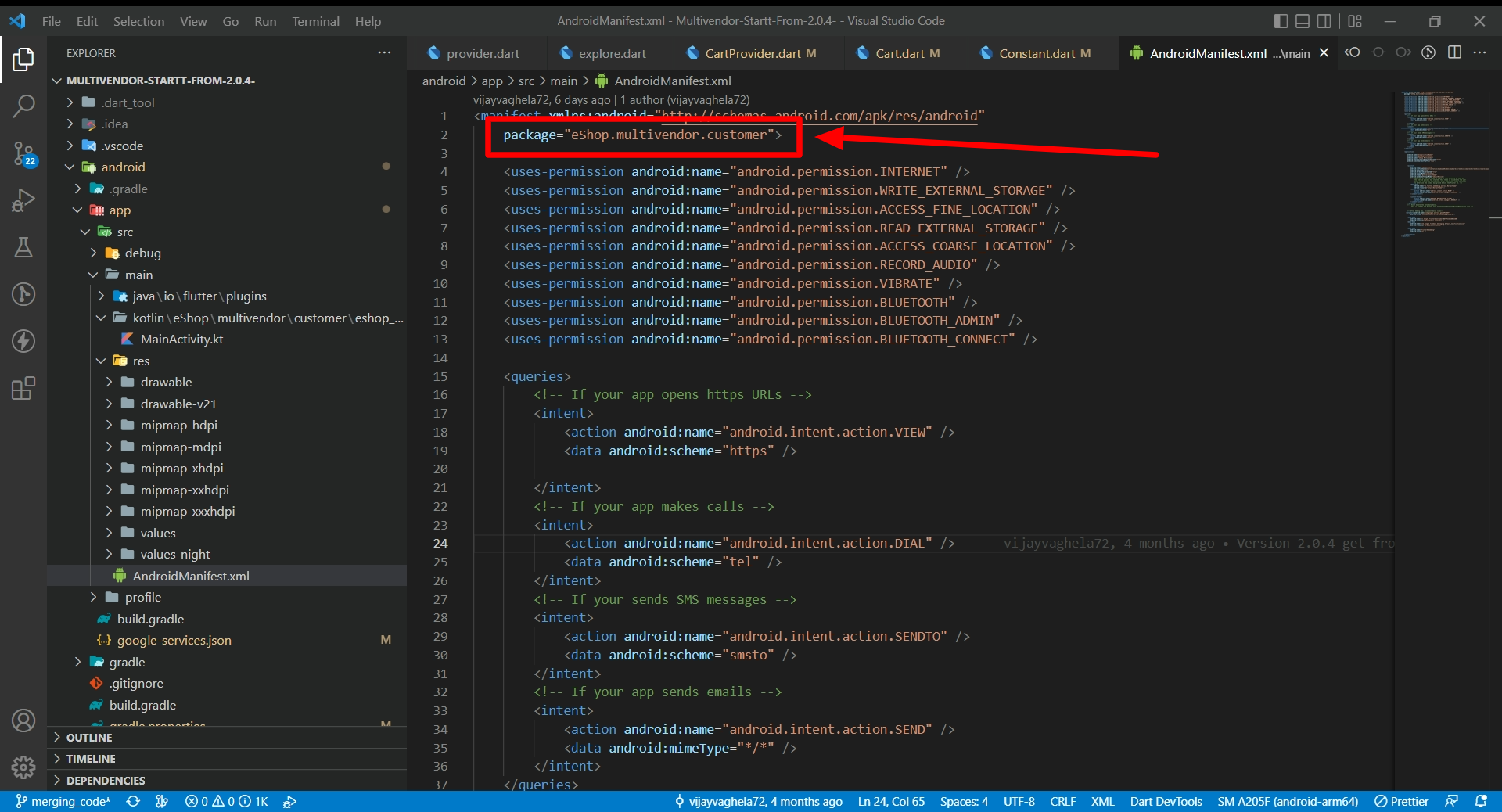Open the Testing flask icon
Viewport: 1502px width, 812px height.
point(23,247)
